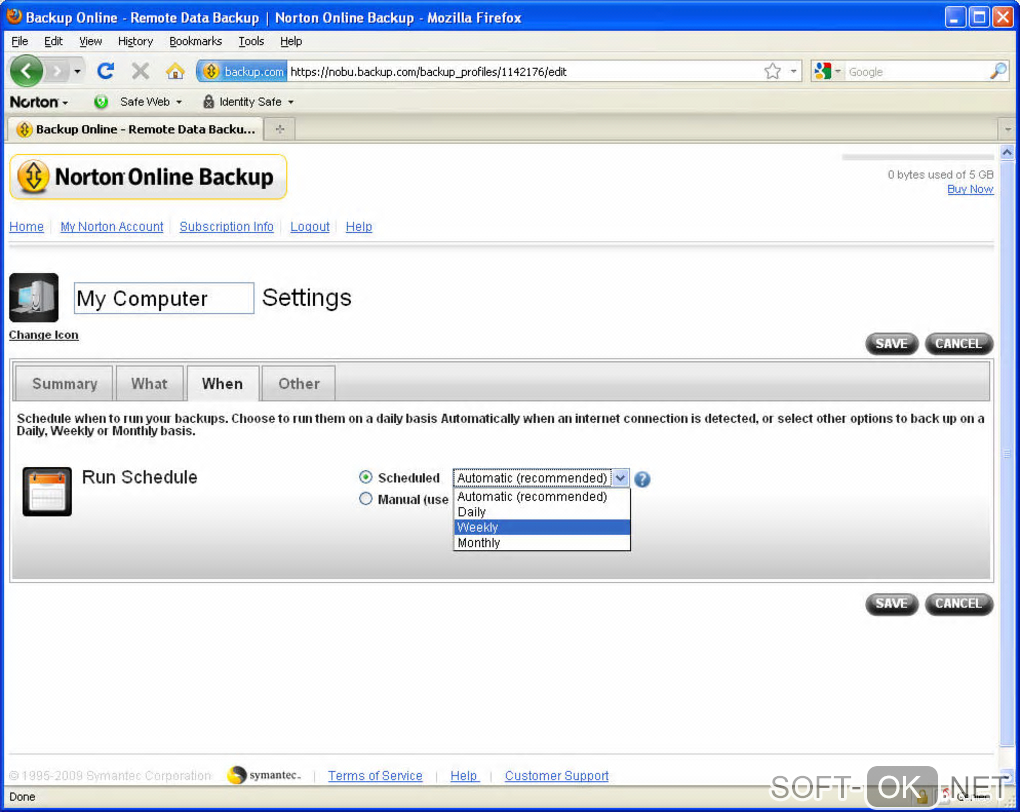Click the Buy Now link

click(x=970, y=189)
